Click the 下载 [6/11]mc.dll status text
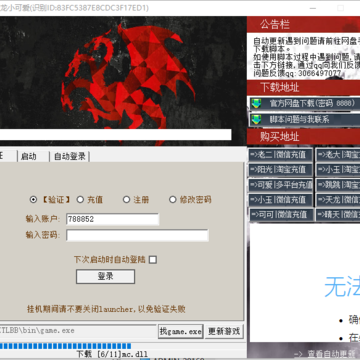Screen dimensions: 360x360 tap(112, 354)
